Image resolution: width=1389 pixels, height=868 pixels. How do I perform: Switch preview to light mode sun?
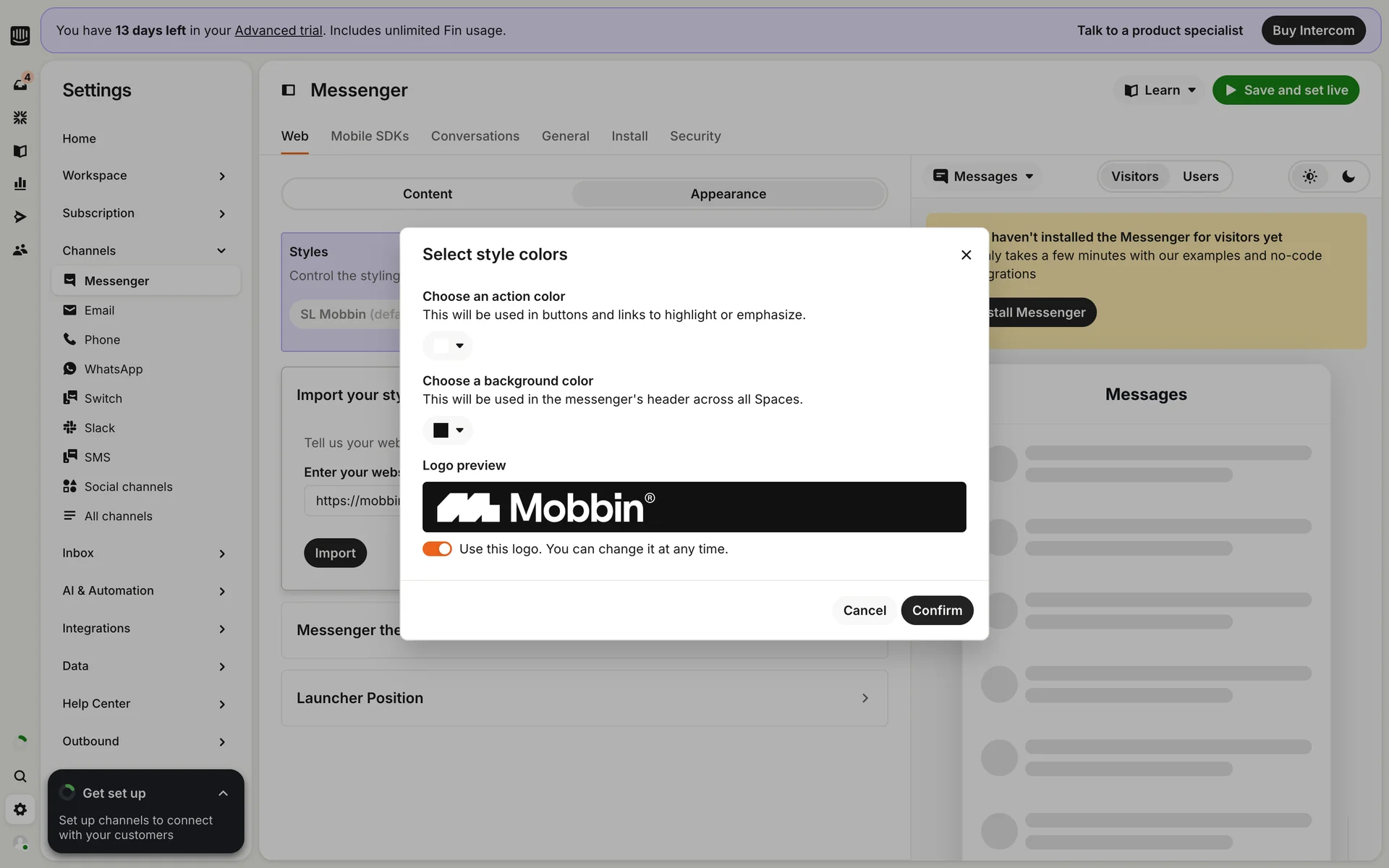[x=1310, y=176]
